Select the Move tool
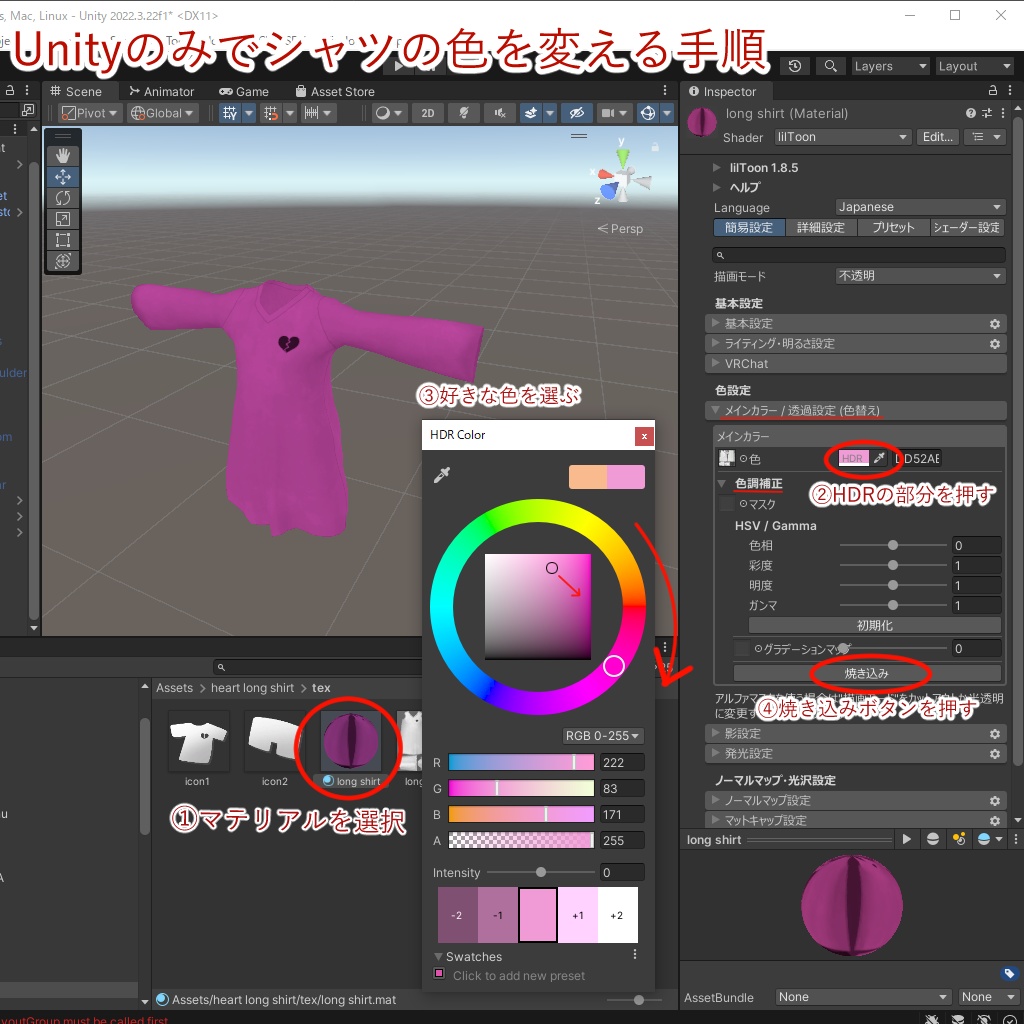This screenshot has width=1024, height=1024. (x=63, y=177)
